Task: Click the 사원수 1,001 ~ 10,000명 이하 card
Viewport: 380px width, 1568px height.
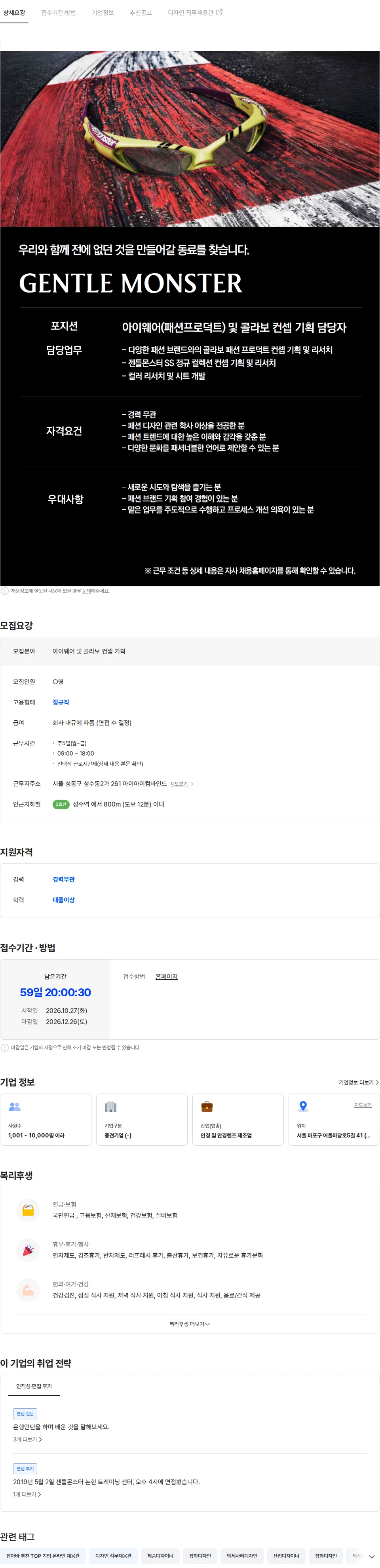Action: (x=46, y=1119)
